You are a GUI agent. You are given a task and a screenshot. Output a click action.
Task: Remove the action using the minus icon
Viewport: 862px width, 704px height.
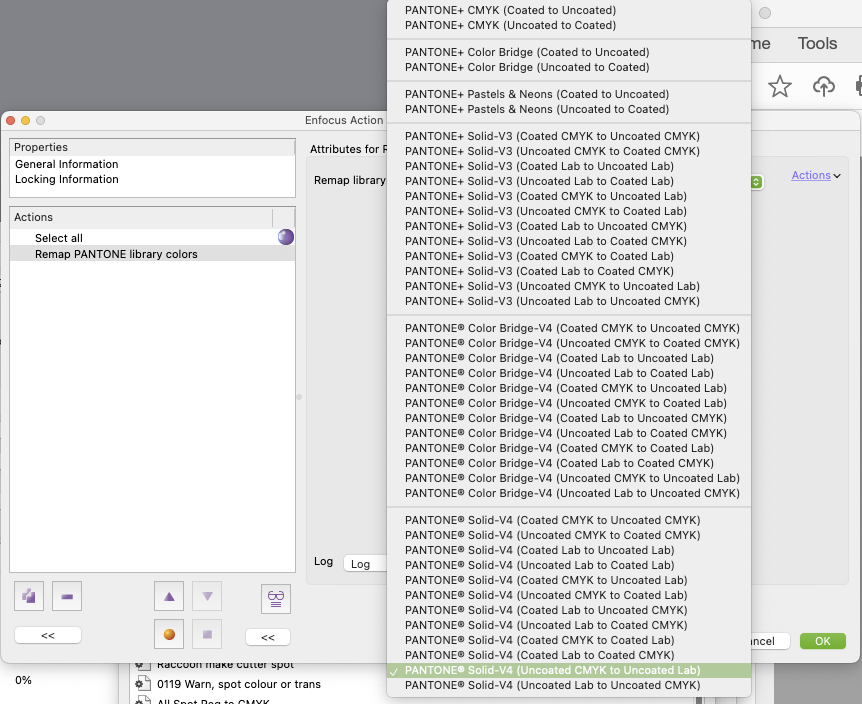pyautogui.click(x=66, y=597)
